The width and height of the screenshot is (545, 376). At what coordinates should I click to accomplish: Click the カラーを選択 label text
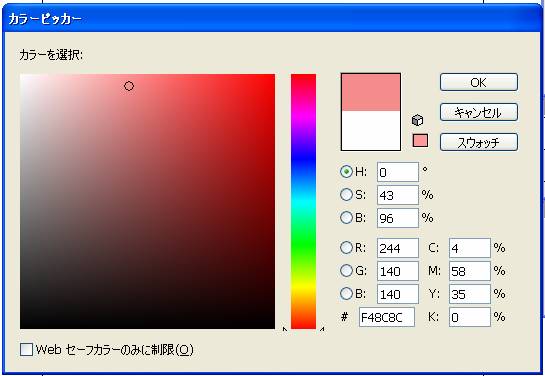coord(51,55)
